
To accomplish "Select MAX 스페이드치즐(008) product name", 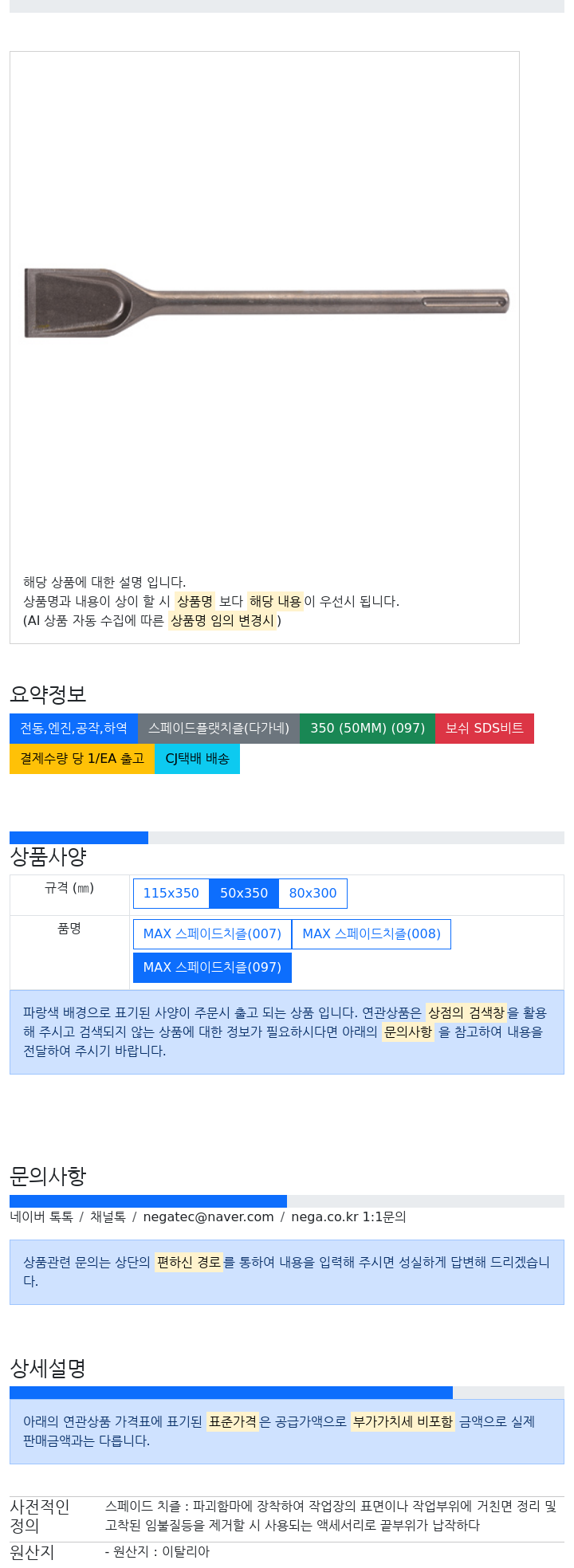I will pos(372,933).
